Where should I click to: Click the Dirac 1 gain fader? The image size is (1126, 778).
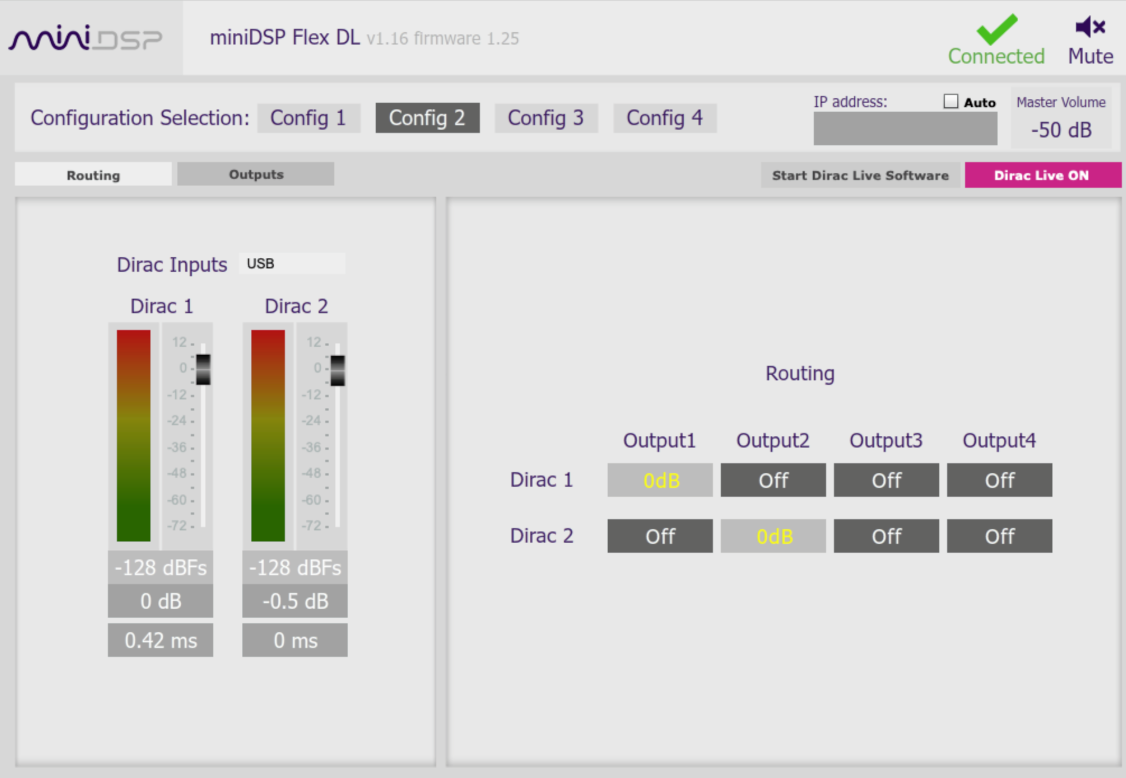[x=203, y=369]
